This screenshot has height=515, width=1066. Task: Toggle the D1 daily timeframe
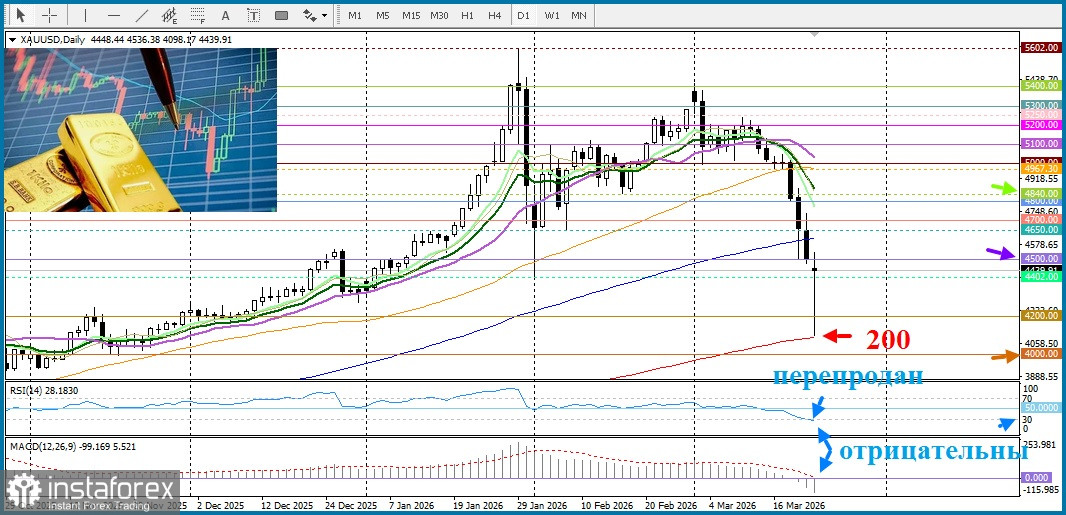(x=523, y=15)
